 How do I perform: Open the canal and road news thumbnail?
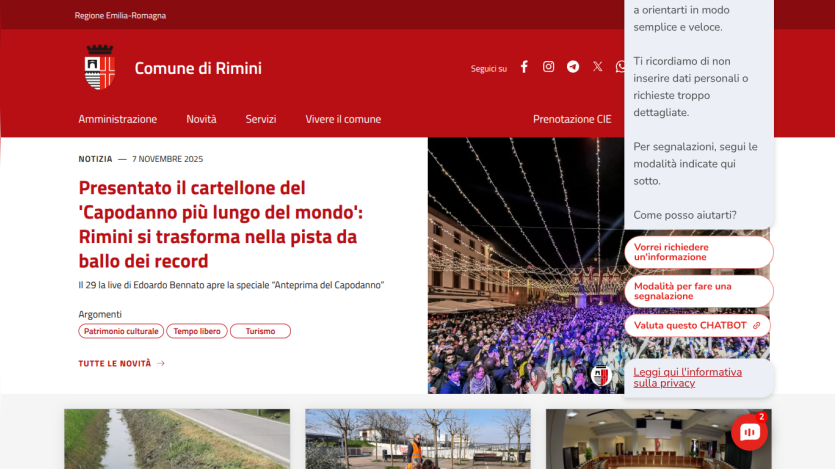click(x=177, y=439)
